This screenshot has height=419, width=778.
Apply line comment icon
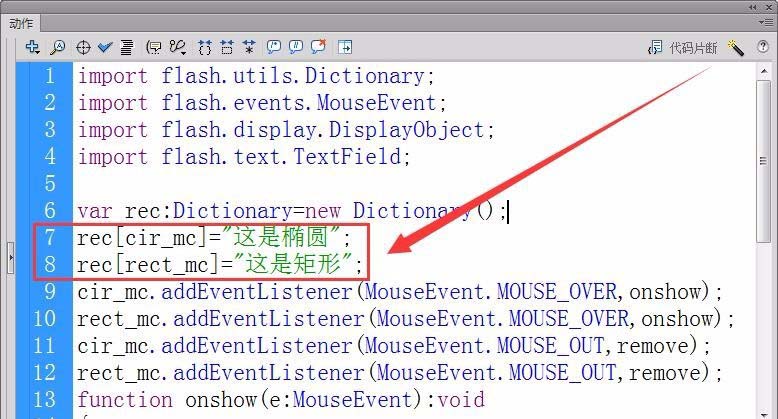pos(296,47)
